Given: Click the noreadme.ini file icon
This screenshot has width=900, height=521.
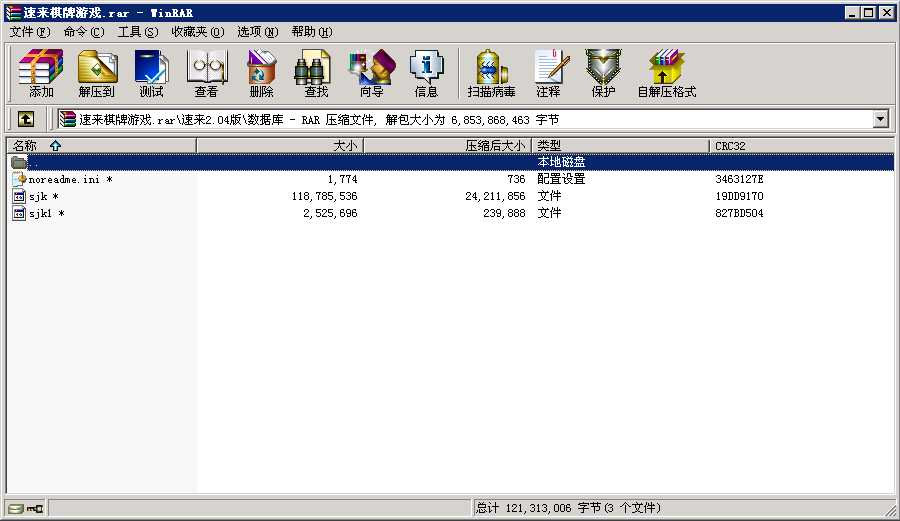Looking at the screenshot, I should pos(19,179).
